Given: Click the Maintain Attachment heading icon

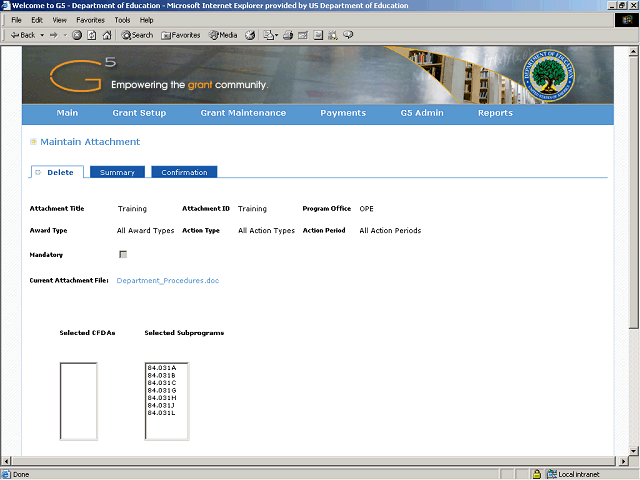Looking at the screenshot, I should point(33,142).
